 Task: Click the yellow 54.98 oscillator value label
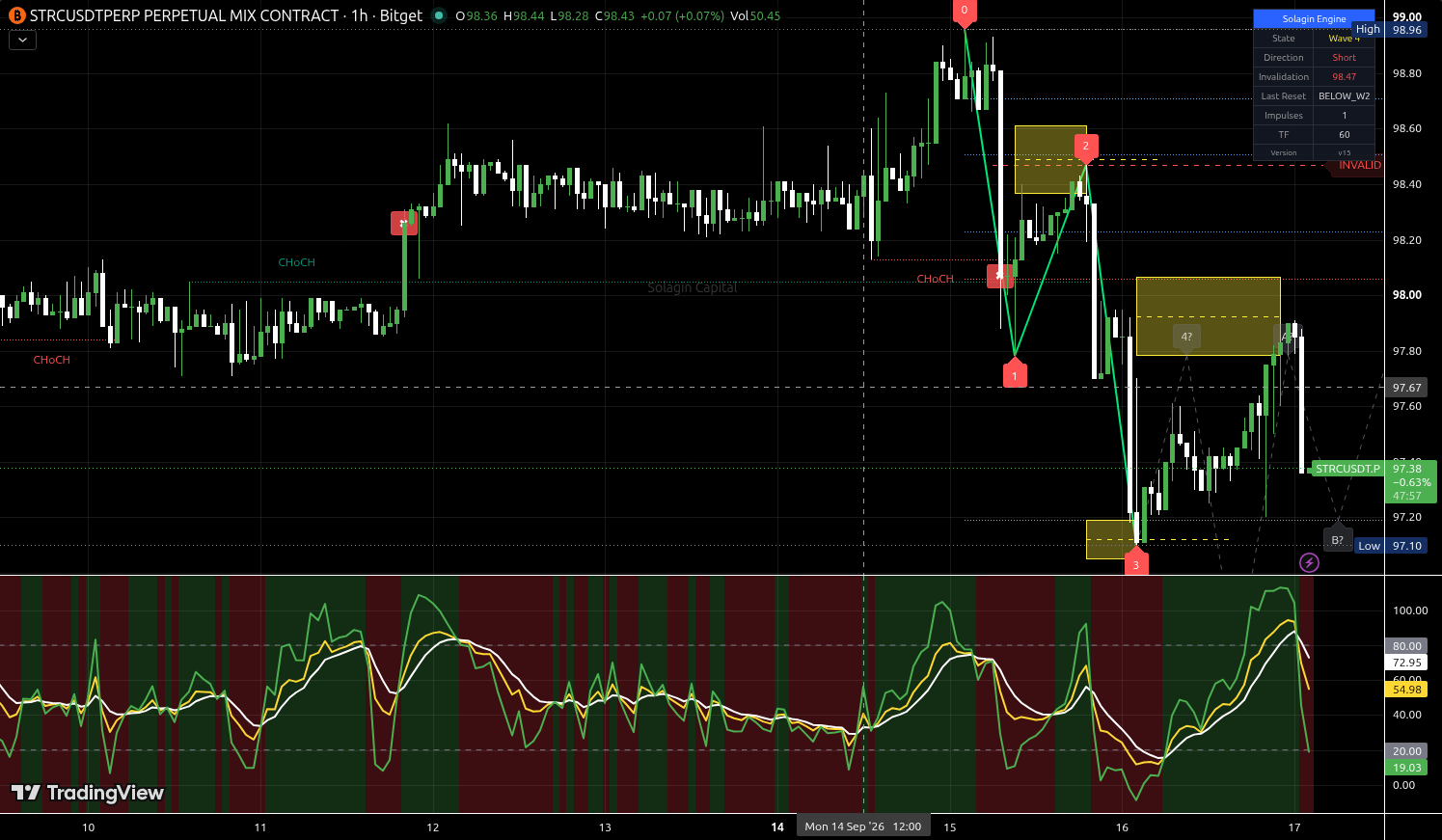(1406, 690)
